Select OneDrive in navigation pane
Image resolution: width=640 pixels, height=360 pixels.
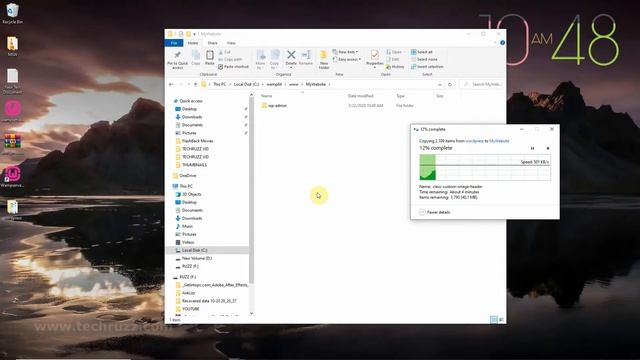pyautogui.click(x=188, y=176)
